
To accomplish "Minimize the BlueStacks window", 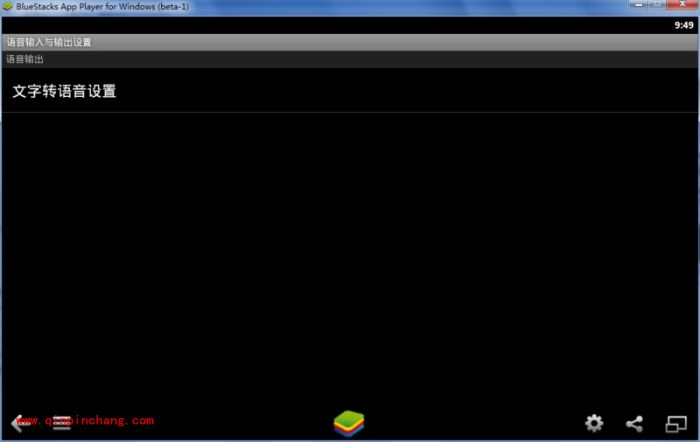I will coord(638,4).
